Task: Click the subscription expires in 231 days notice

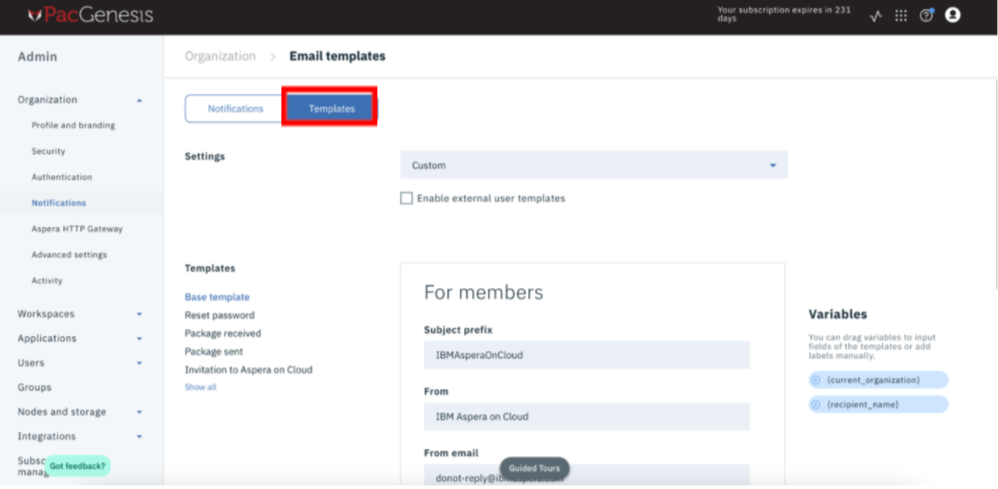Action: [x=784, y=14]
